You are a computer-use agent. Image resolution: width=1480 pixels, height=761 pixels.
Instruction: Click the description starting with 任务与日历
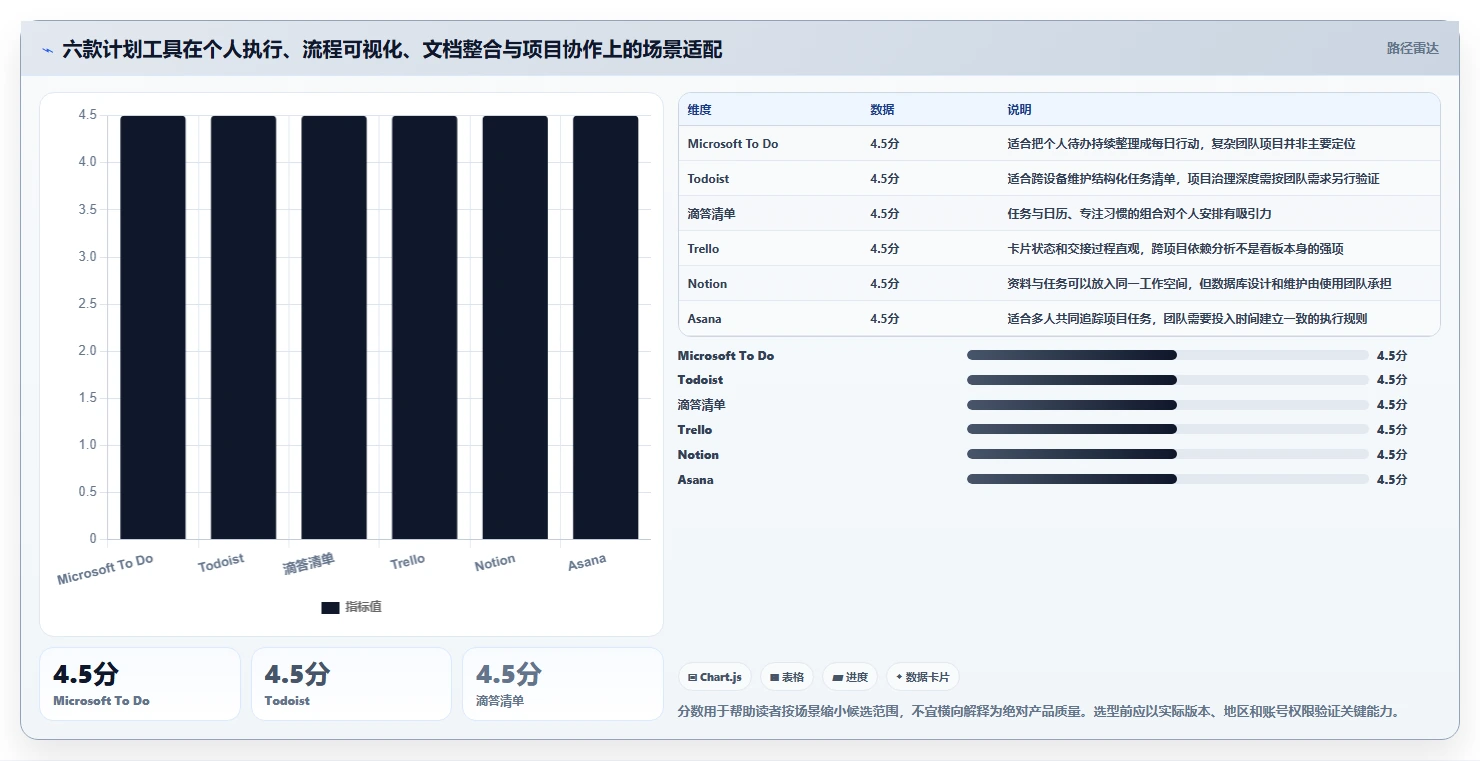tap(1139, 214)
